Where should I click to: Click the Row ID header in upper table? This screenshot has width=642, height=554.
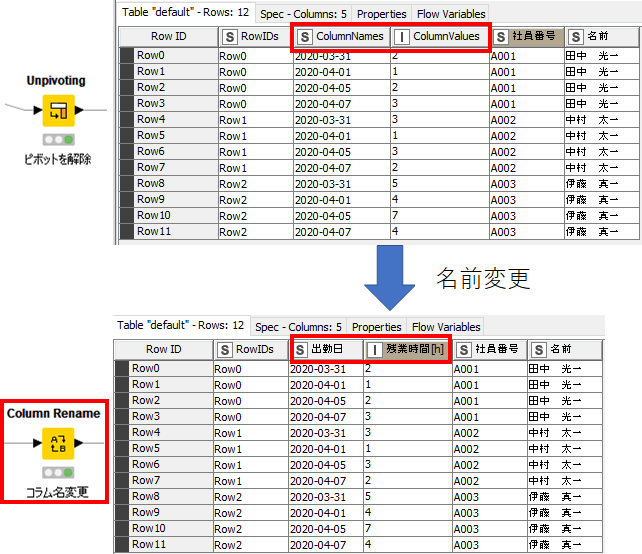(x=168, y=36)
